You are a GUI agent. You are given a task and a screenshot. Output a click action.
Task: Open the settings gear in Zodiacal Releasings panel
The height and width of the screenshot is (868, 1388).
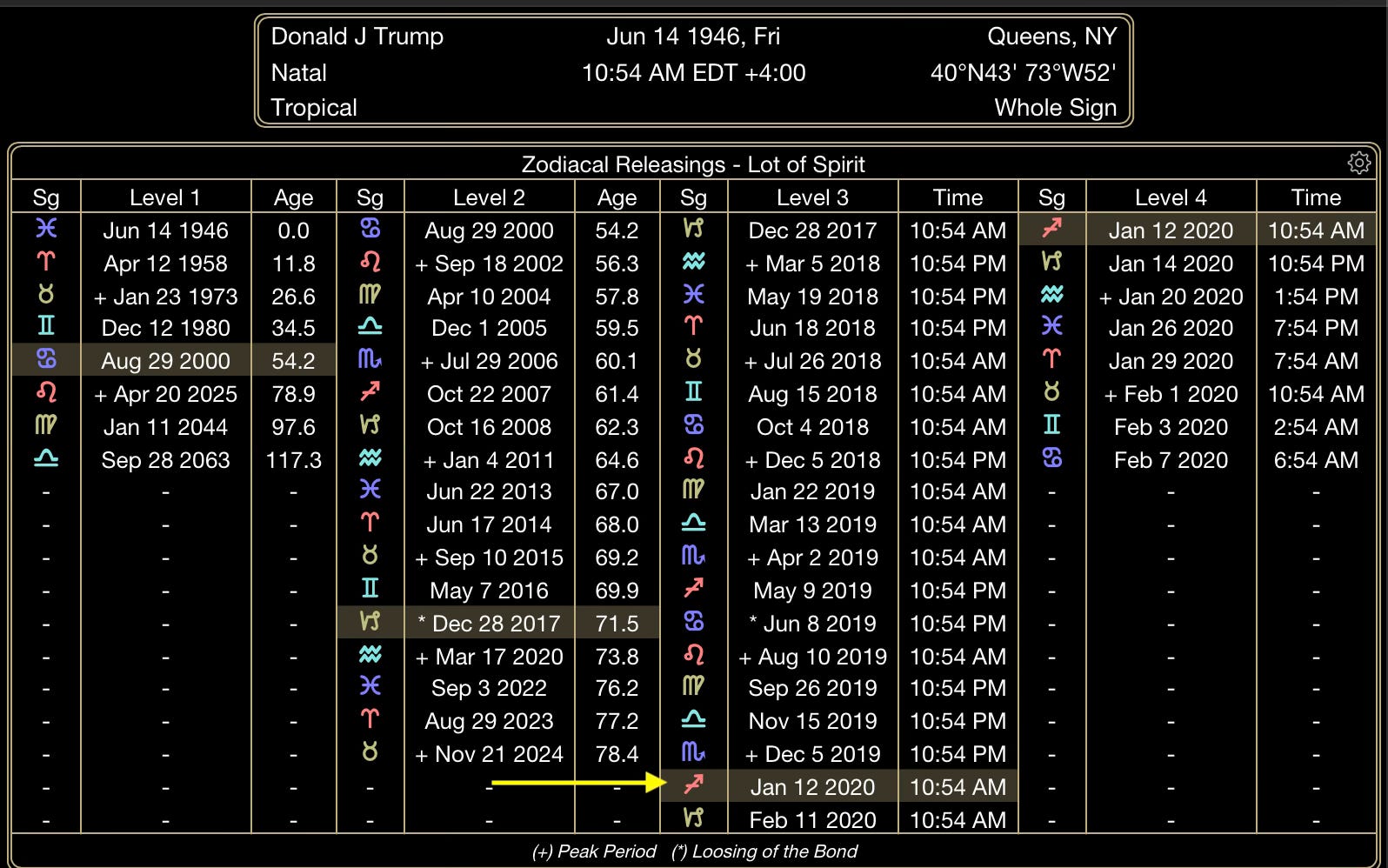[x=1358, y=163]
